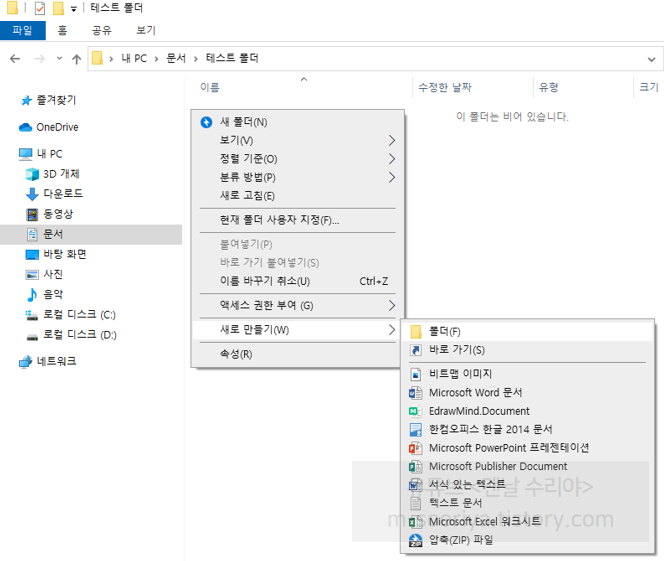Choose 서식 있는 텍스트 from the New submenu
Screen dimensions: 664x561
(x=528, y=485)
